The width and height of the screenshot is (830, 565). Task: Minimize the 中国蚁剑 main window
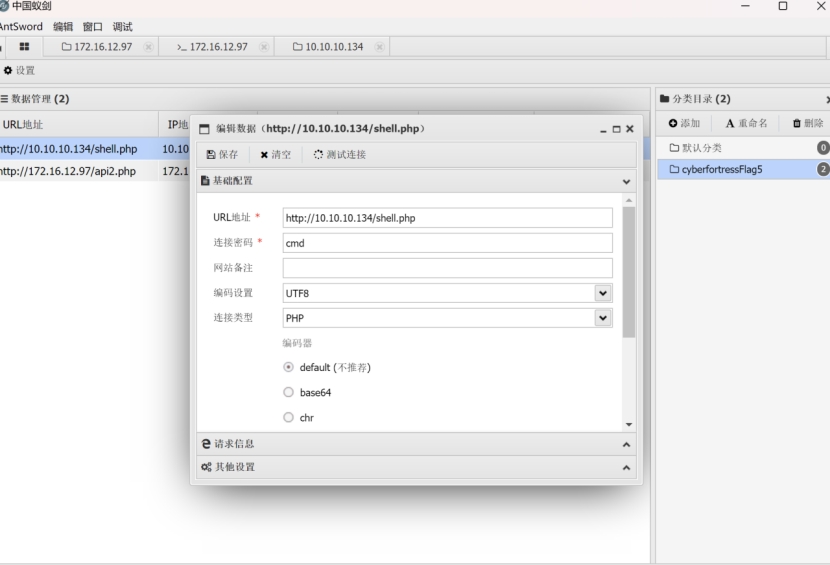click(x=745, y=6)
